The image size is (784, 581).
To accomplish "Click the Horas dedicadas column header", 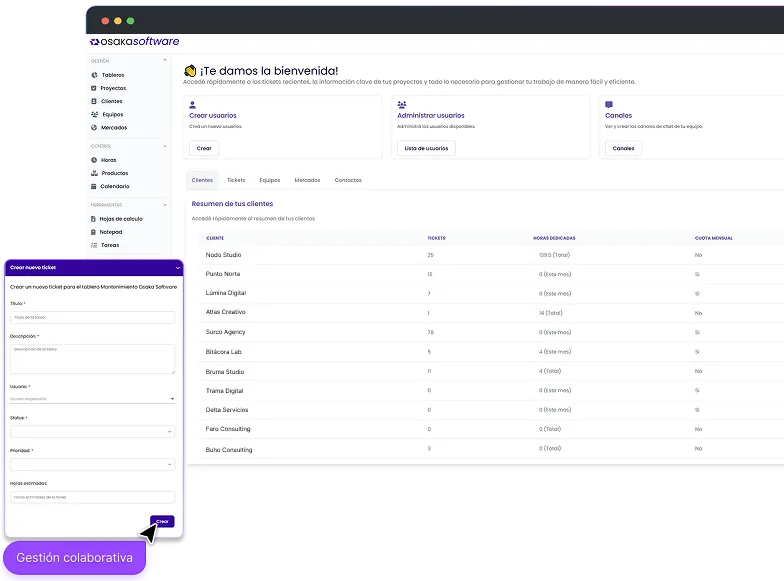I will coord(554,238).
